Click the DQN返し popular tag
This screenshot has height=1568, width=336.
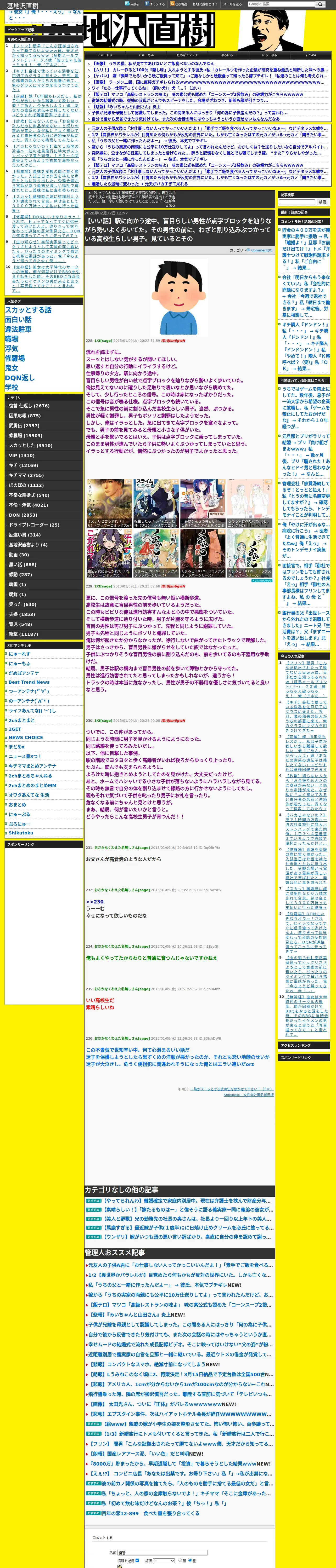coord(20,377)
